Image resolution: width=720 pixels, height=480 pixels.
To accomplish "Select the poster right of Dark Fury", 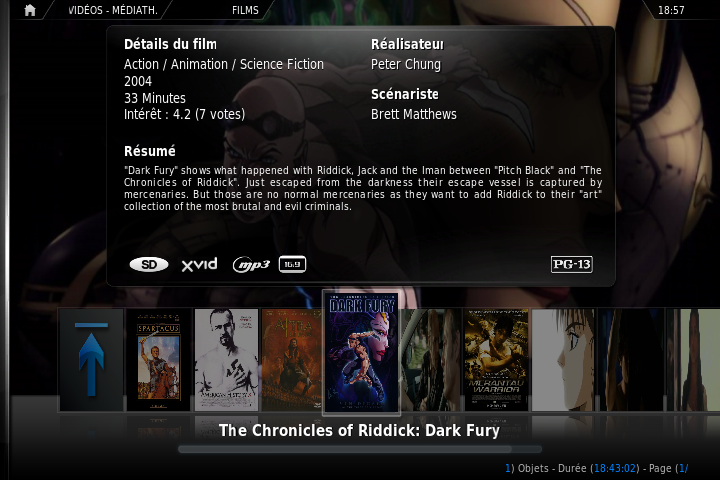I will click(431, 360).
